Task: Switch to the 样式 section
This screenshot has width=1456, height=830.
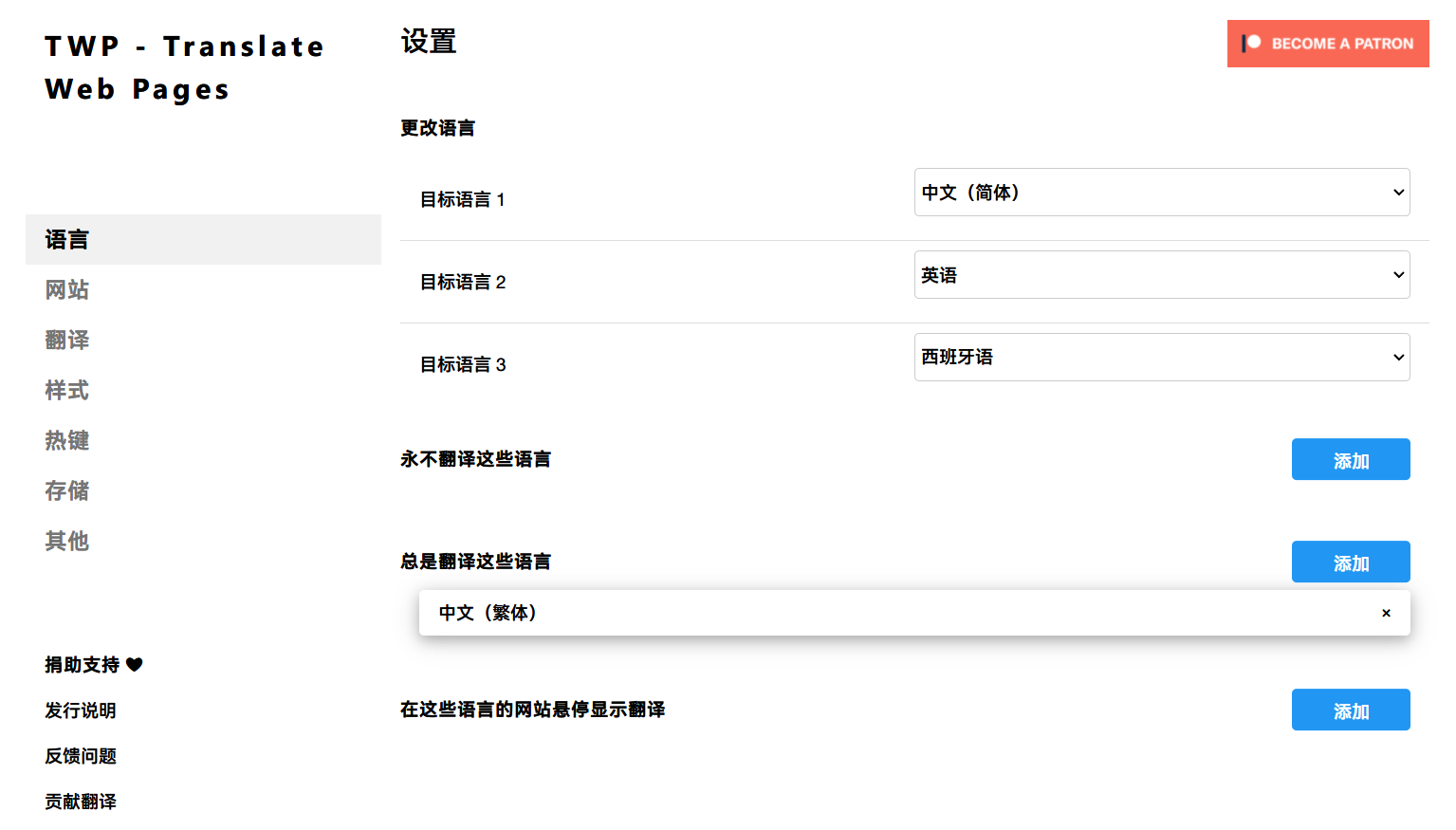Action: coord(66,390)
